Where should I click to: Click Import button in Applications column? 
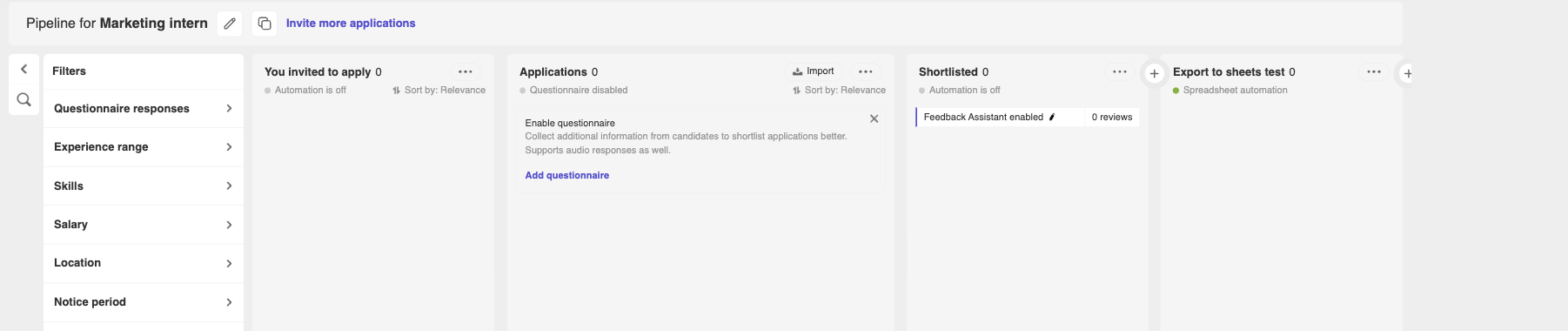(814, 71)
